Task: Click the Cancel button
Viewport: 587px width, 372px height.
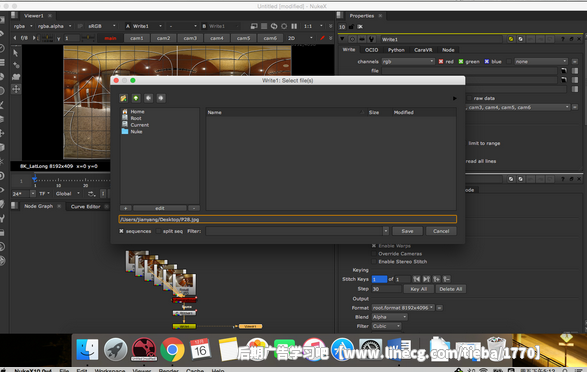Action: [441, 231]
